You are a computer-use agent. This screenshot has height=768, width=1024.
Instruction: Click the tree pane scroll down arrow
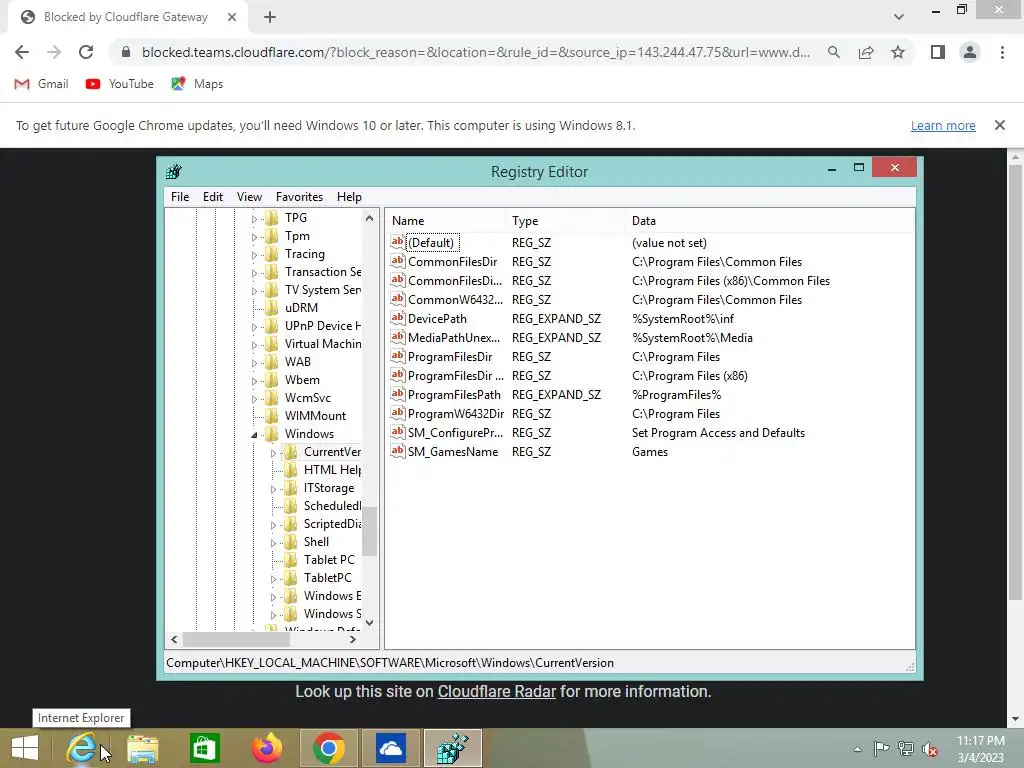click(x=370, y=623)
